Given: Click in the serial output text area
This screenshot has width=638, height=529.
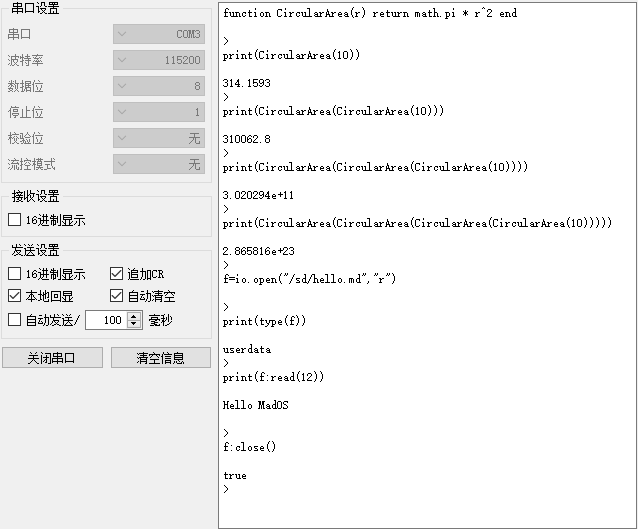Looking at the screenshot, I should pos(427,265).
